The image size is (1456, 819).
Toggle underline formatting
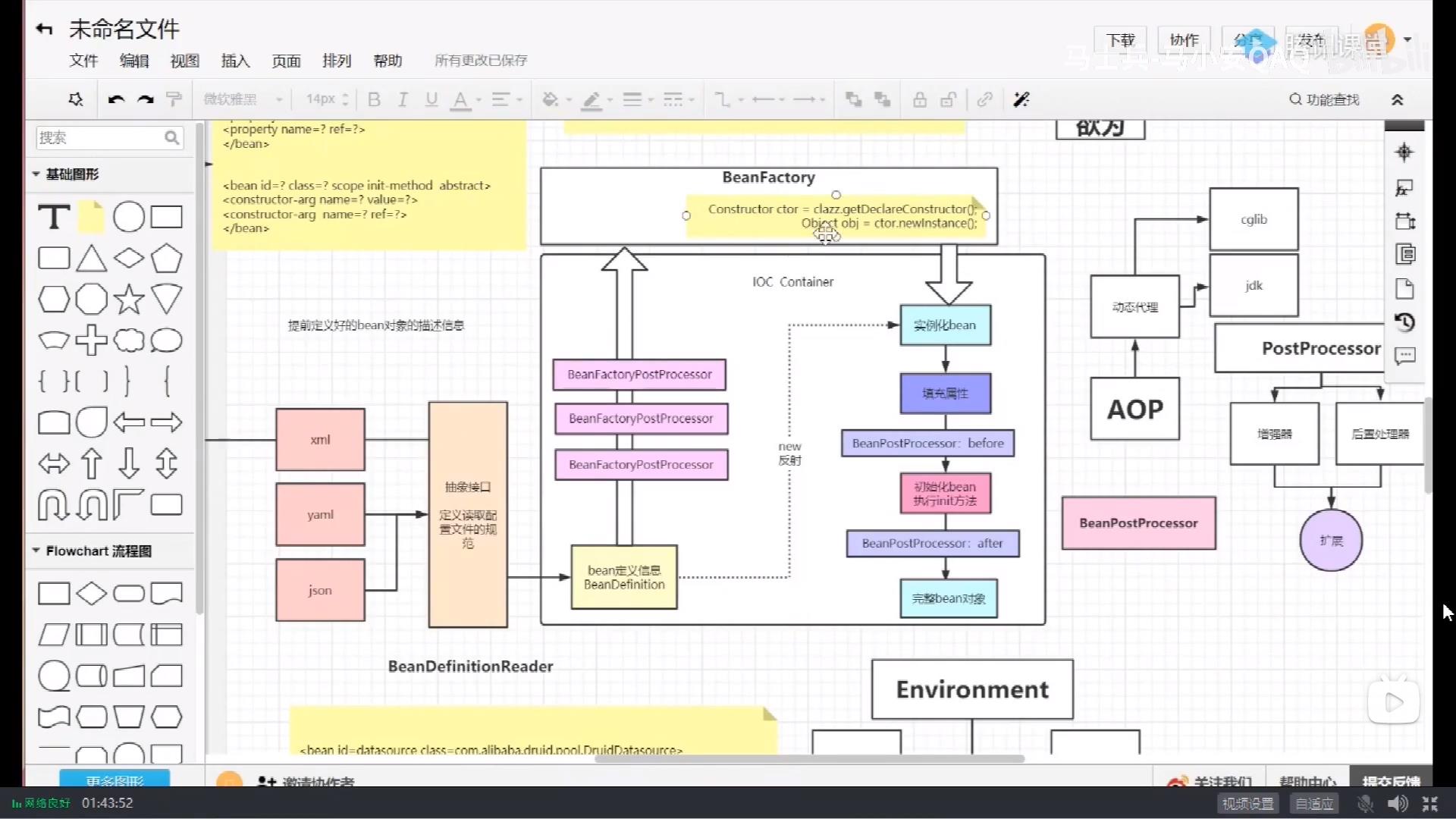tap(431, 99)
